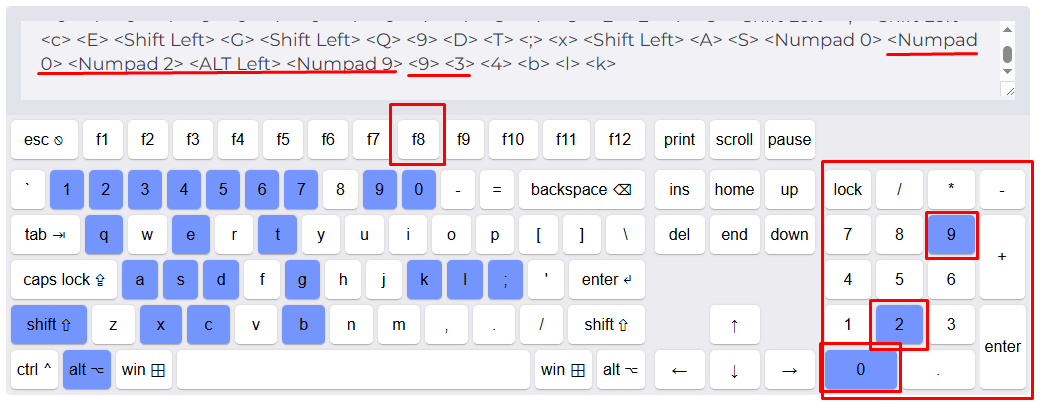Viewport: 1040px width, 405px height.
Task: Click the highlighted left alt key
Action: pos(87,370)
